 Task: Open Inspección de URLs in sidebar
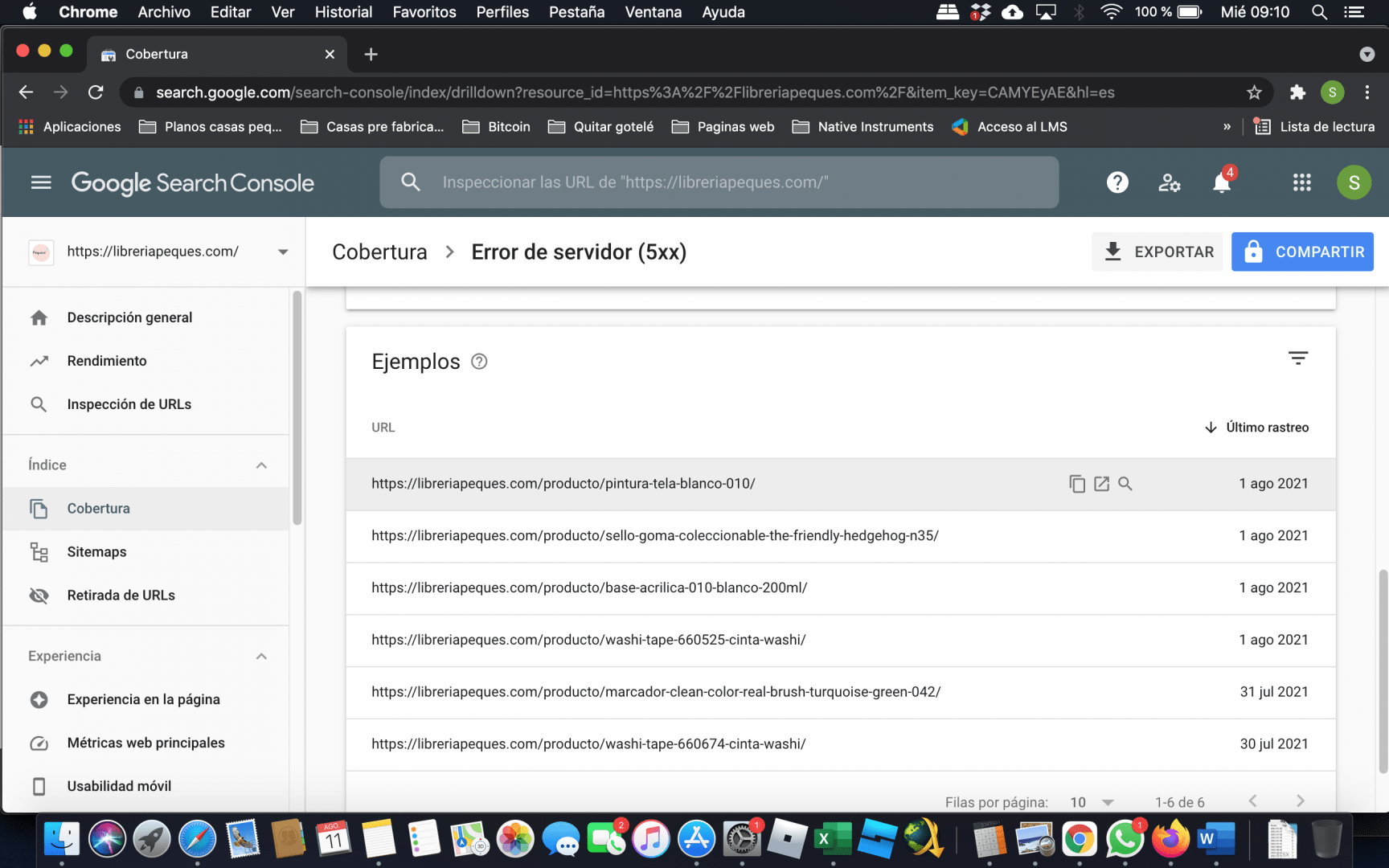[x=146, y=404]
